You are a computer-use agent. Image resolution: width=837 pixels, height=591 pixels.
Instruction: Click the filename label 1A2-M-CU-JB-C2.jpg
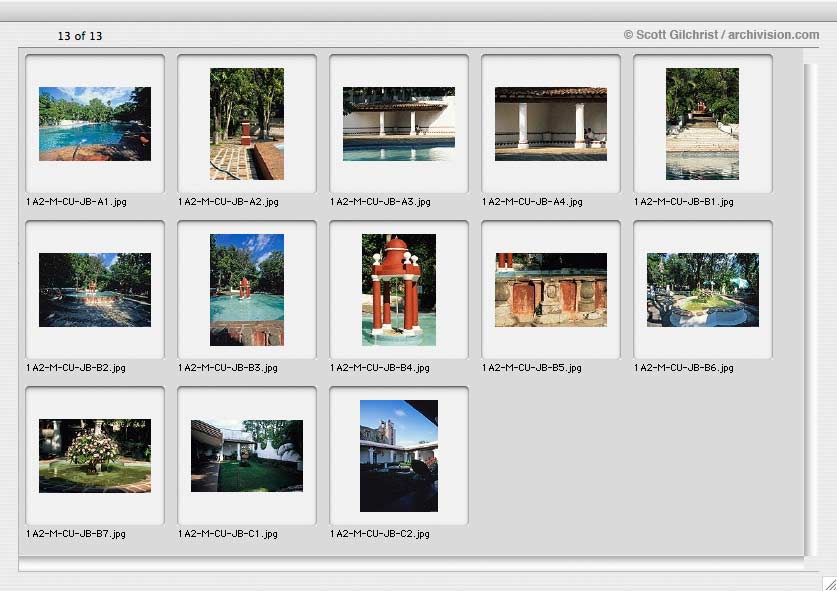[380, 534]
